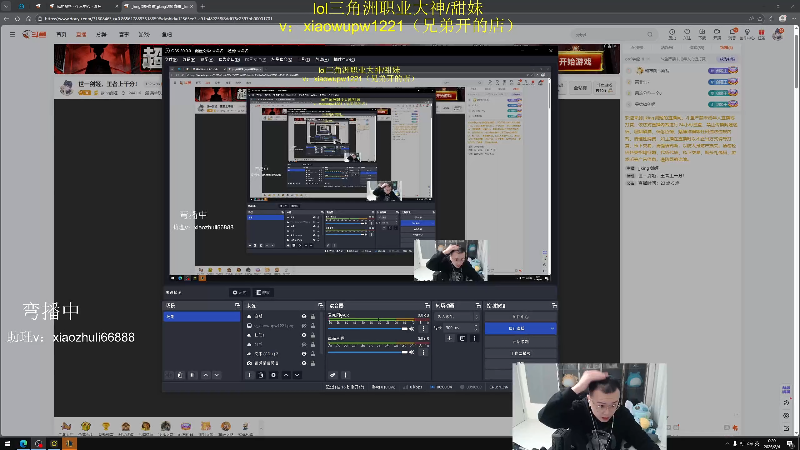Open transition properties dots menu
Viewport: 800px width, 450px height.
(x=474, y=338)
